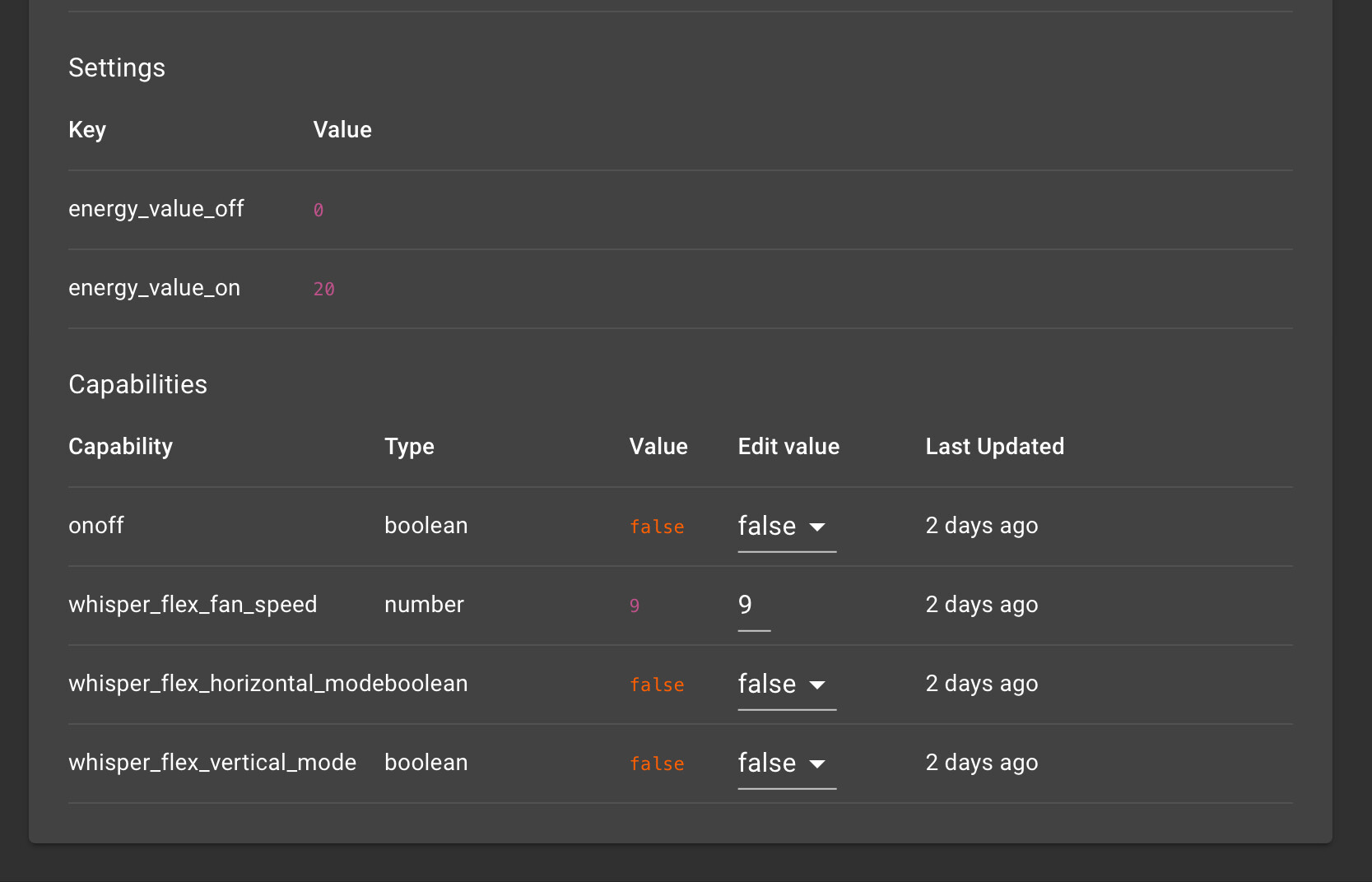The height and width of the screenshot is (882, 1372).
Task: Open the whisper_flex_horizontal_mode edit value dropdown
Action: (786, 685)
